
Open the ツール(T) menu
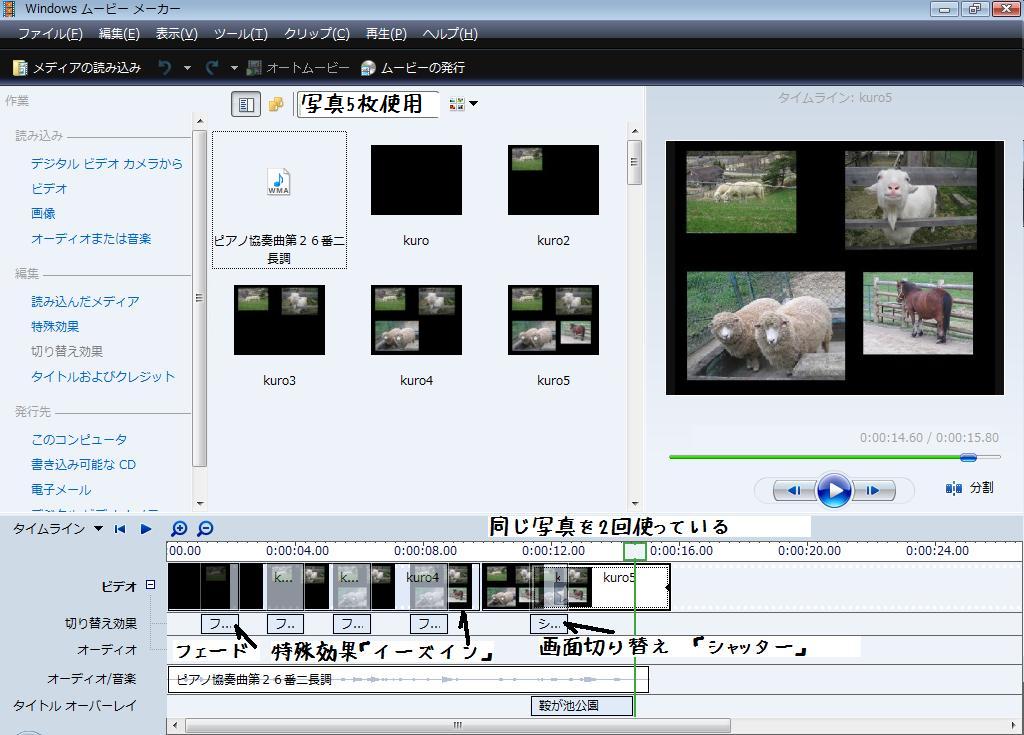pos(240,33)
